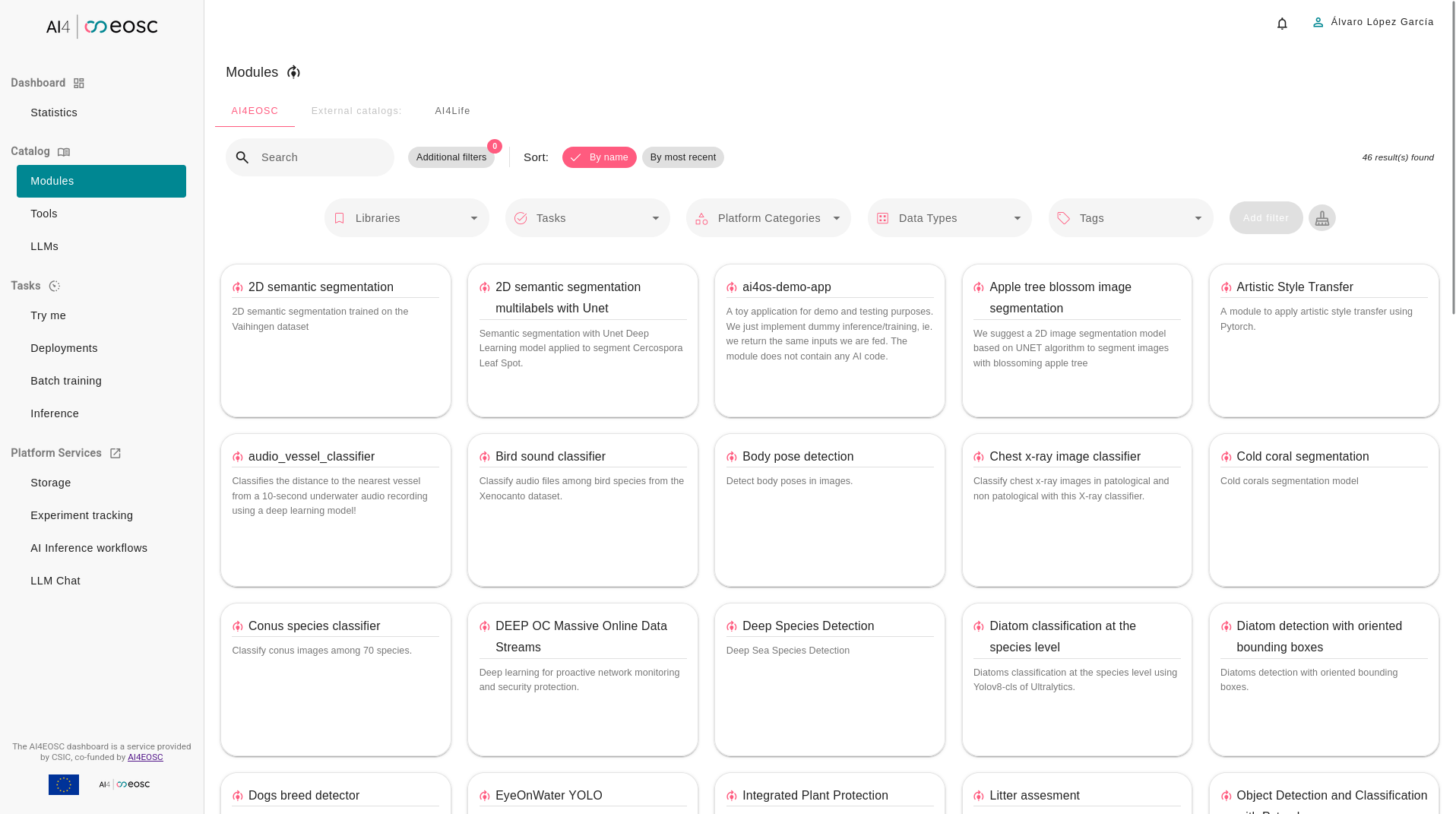Open the DEEP OC Massive Online Data Streams card
This screenshot has width=1456, height=814.
583,679
